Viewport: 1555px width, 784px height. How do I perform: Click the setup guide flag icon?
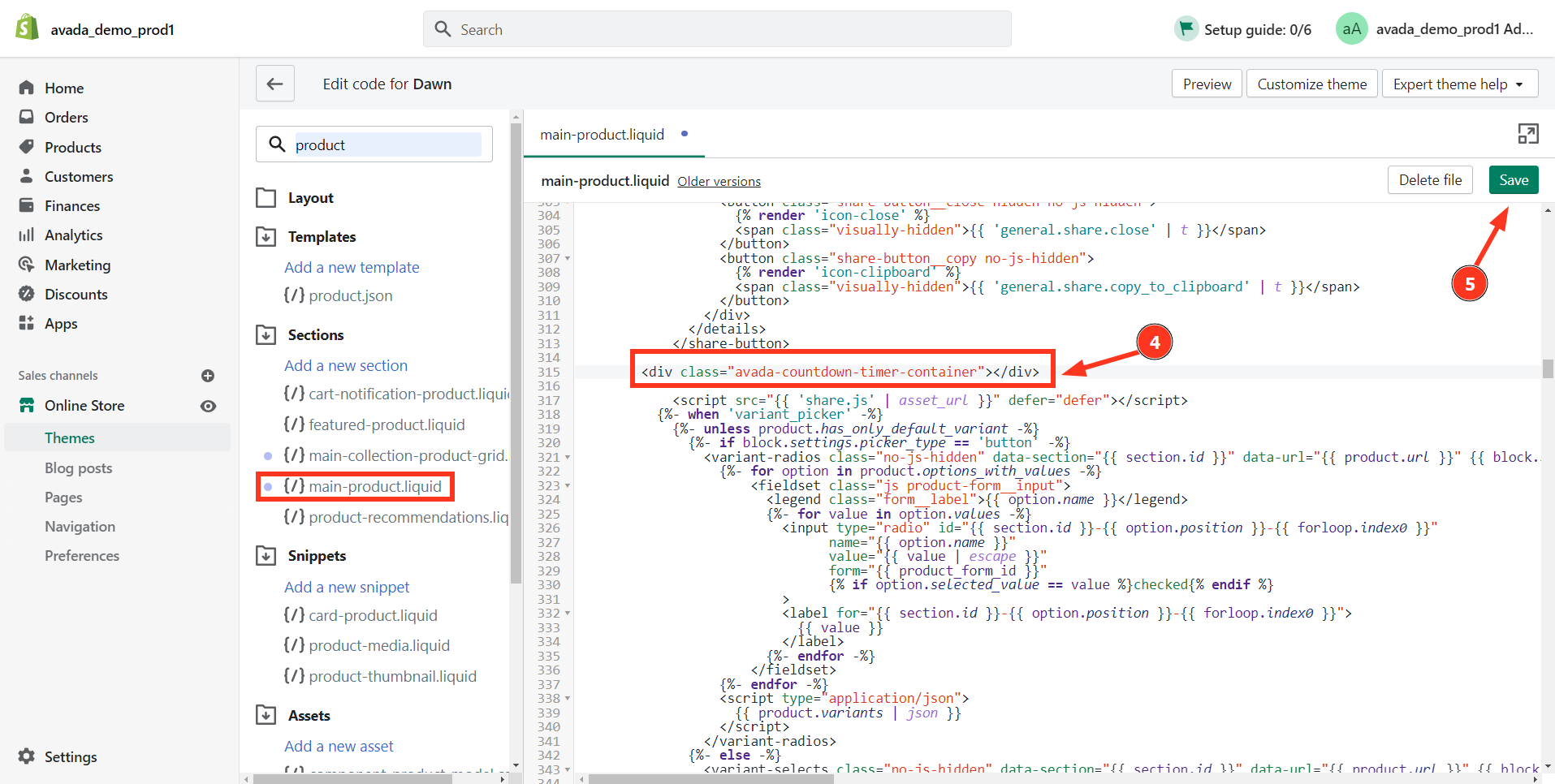coord(1186,28)
